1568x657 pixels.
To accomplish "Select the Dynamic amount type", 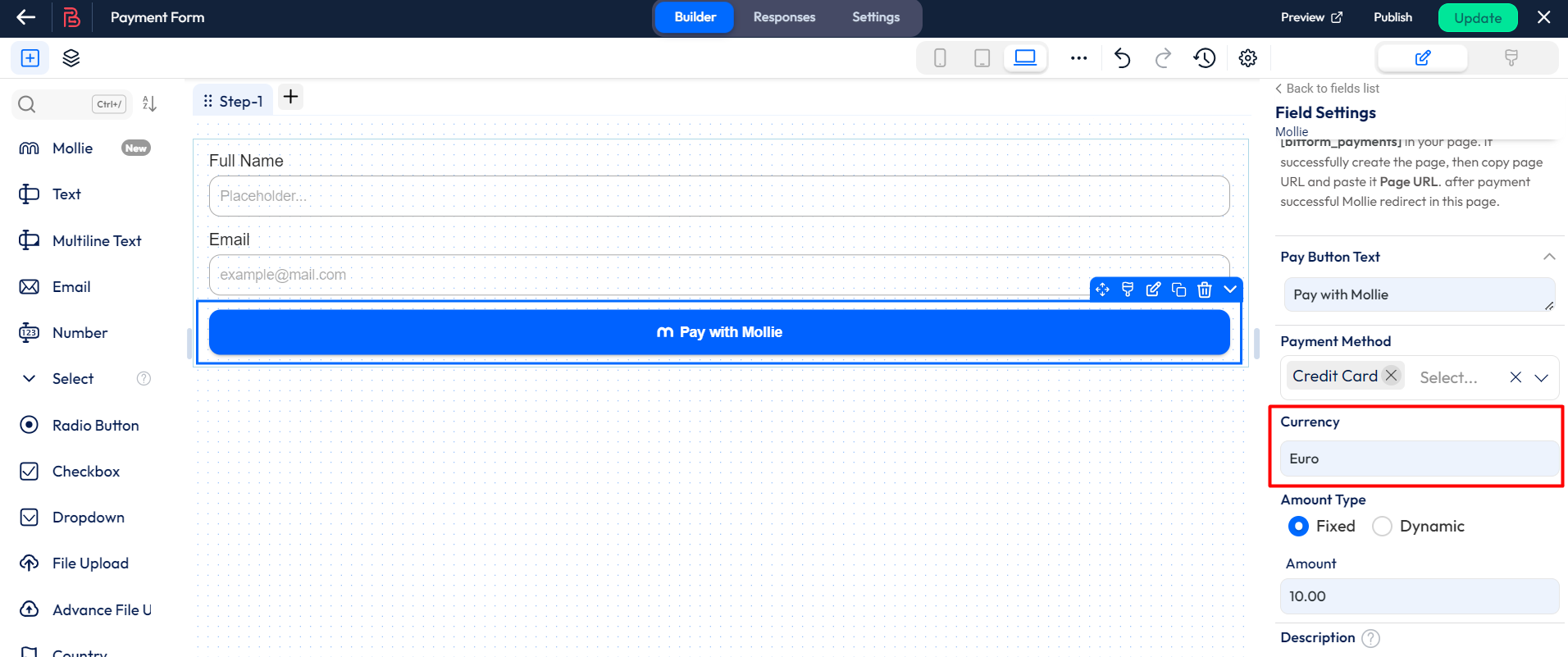I will 1382,527.
